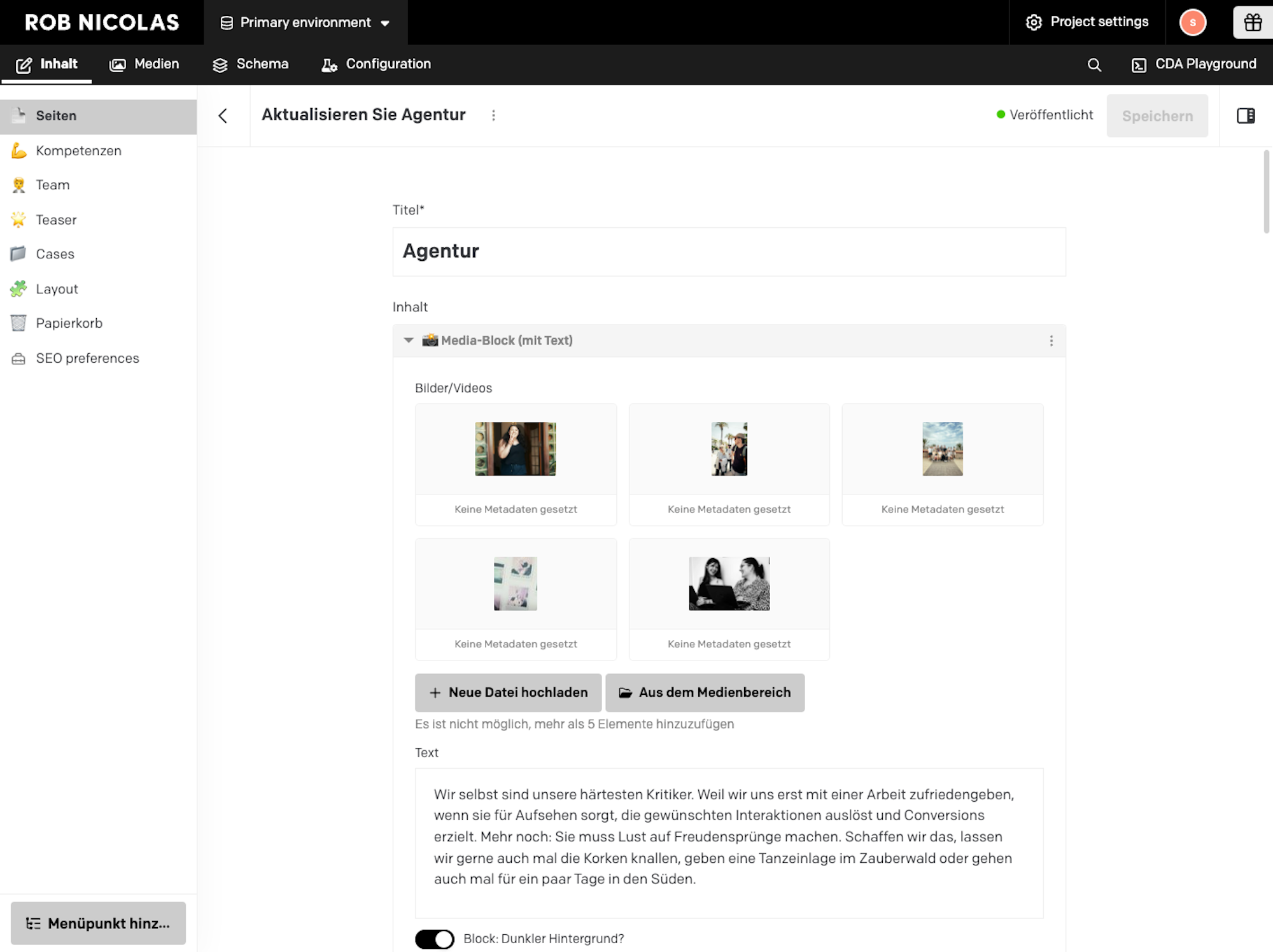Screen dimensions: 1273x952
Task: Open the Primary environment dropdown
Action: point(306,23)
